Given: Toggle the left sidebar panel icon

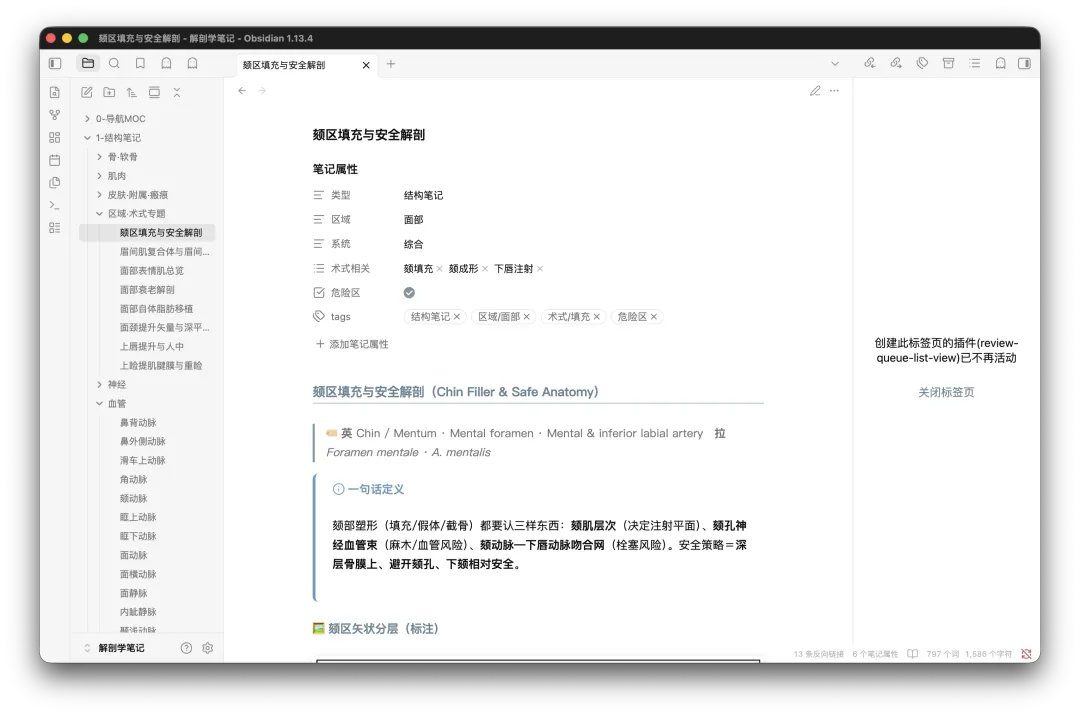Looking at the screenshot, I should [x=55, y=63].
